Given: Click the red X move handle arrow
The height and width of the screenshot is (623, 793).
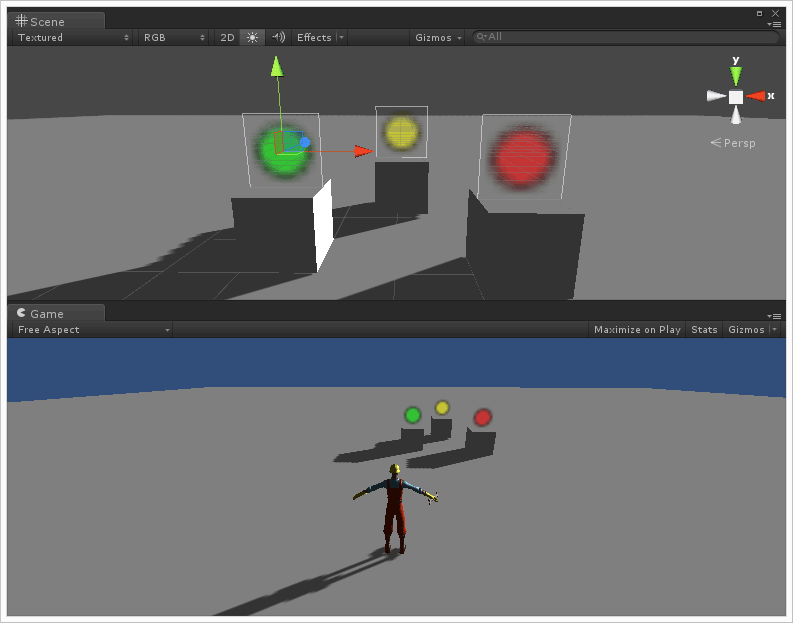Looking at the screenshot, I should [x=364, y=151].
